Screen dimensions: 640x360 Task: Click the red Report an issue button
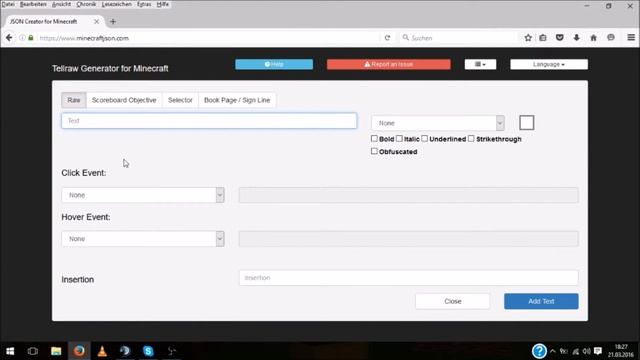[x=389, y=64]
